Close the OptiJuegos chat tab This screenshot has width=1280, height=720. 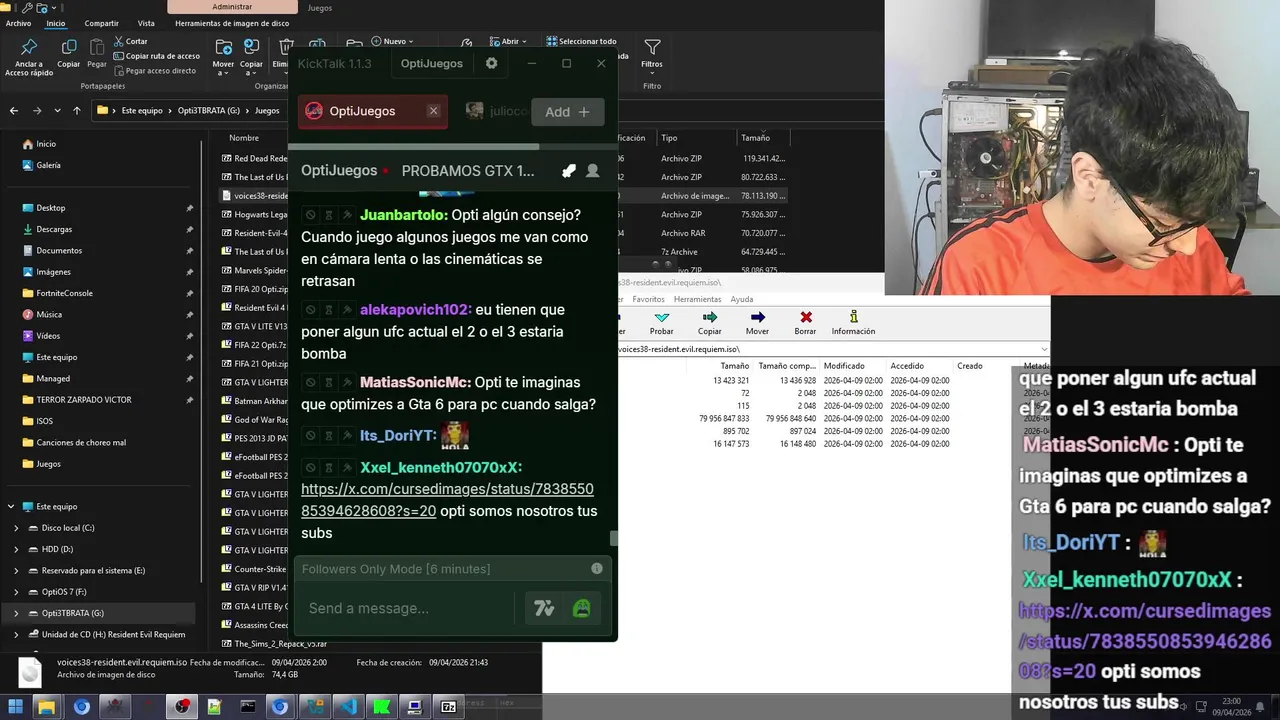[x=433, y=111]
